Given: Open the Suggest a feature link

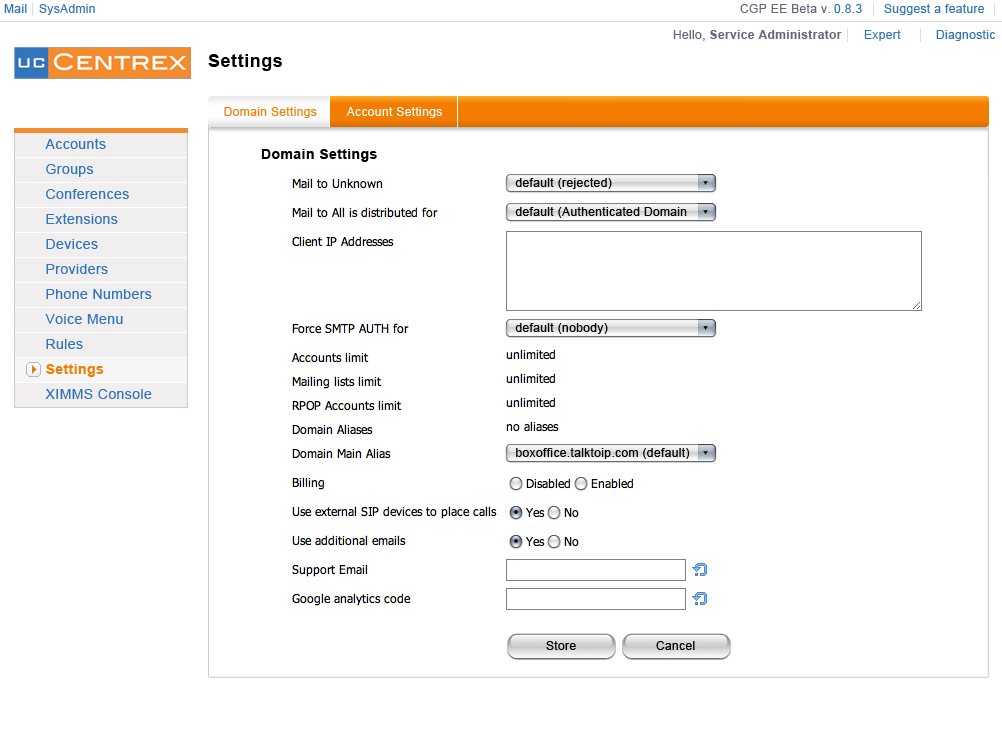Looking at the screenshot, I should pos(934,9).
